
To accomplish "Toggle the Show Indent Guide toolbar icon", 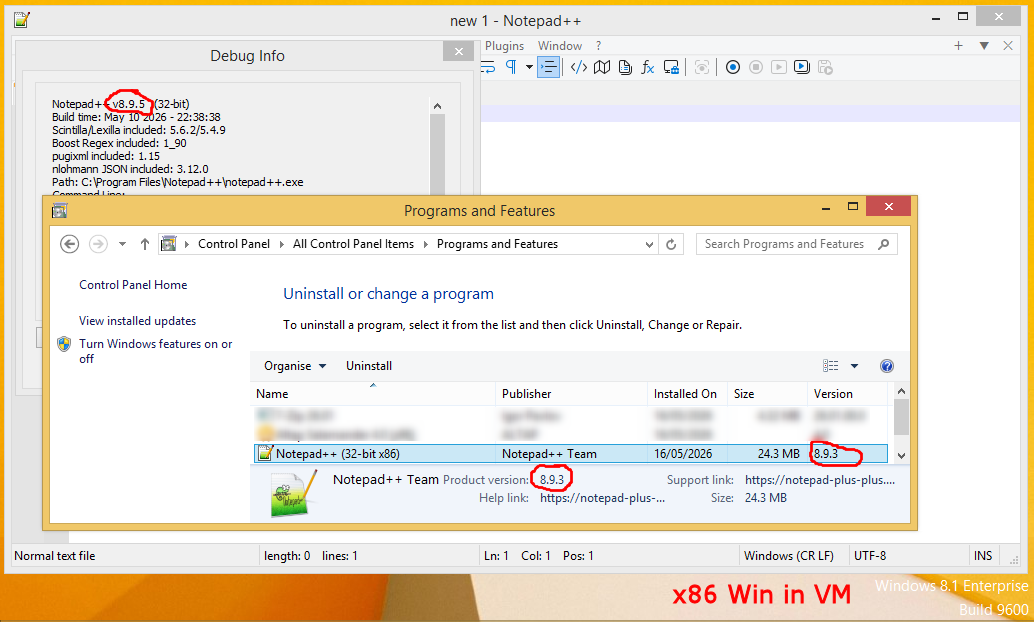I will [x=549, y=67].
